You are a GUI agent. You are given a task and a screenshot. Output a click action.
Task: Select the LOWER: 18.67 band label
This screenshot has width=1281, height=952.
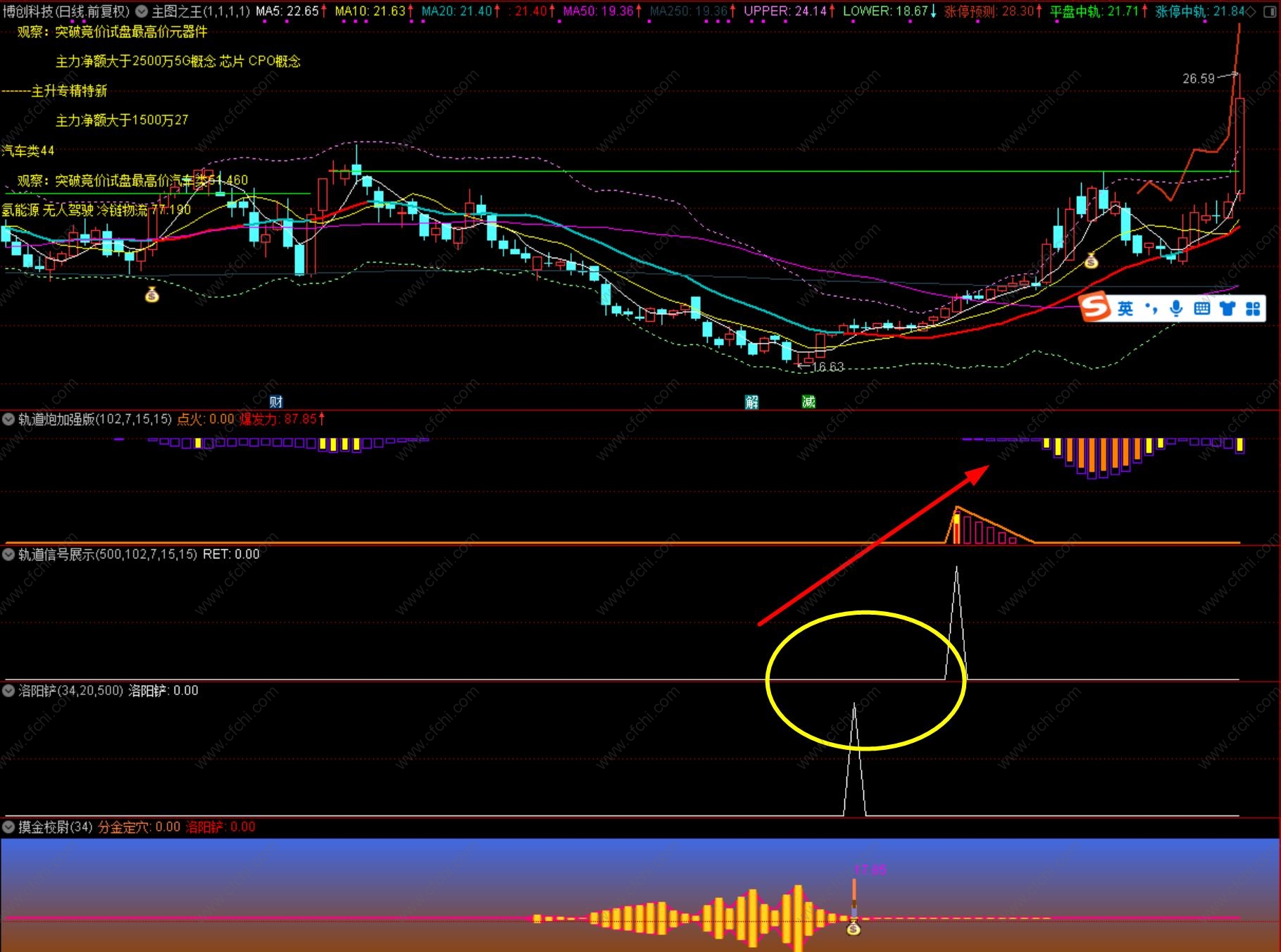(886, 11)
